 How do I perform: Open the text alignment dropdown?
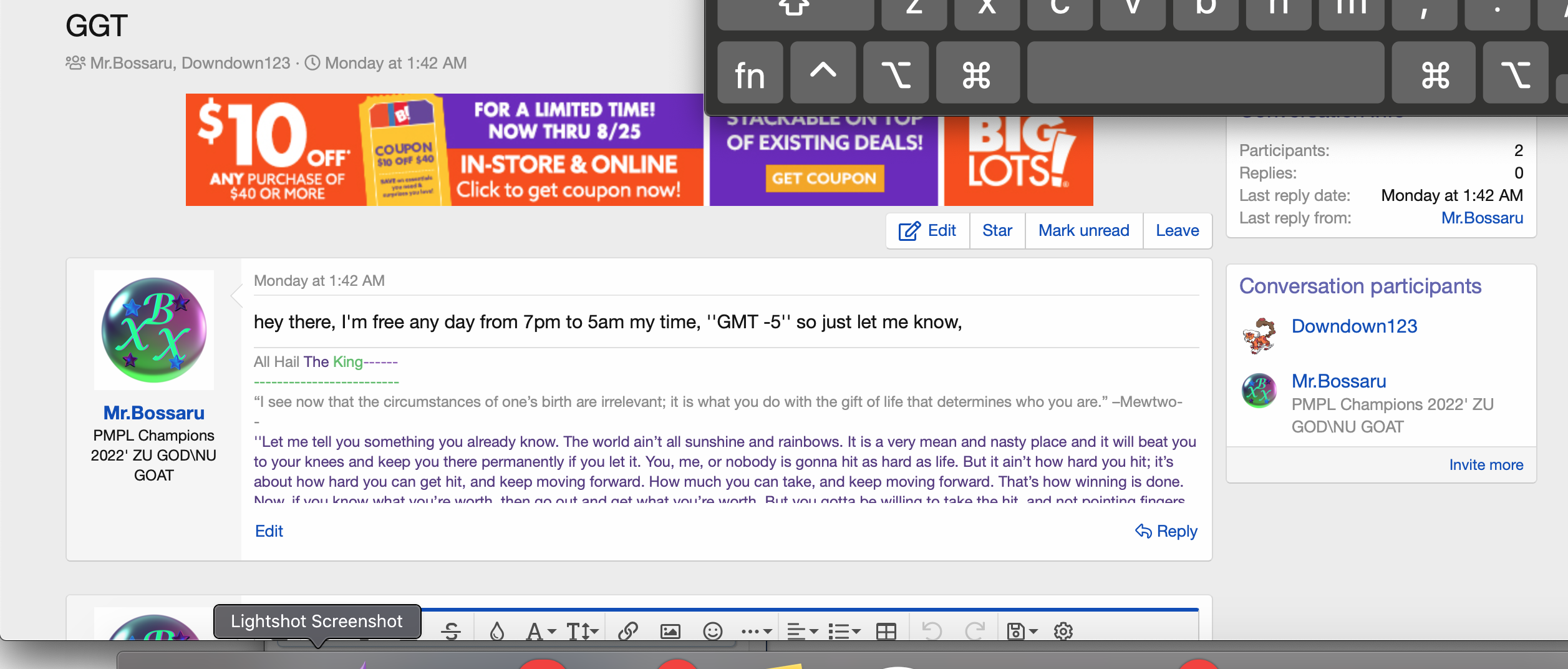[x=802, y=631]
